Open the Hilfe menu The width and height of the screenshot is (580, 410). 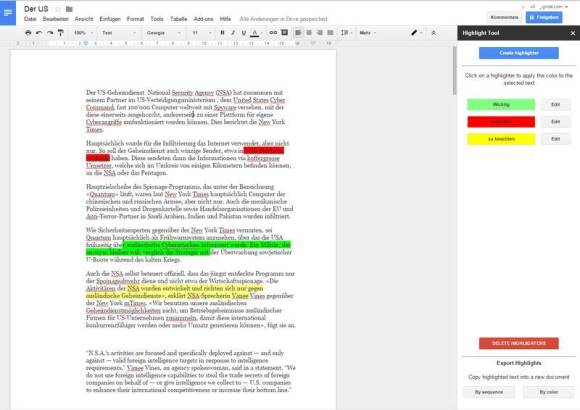pos(225,19)
